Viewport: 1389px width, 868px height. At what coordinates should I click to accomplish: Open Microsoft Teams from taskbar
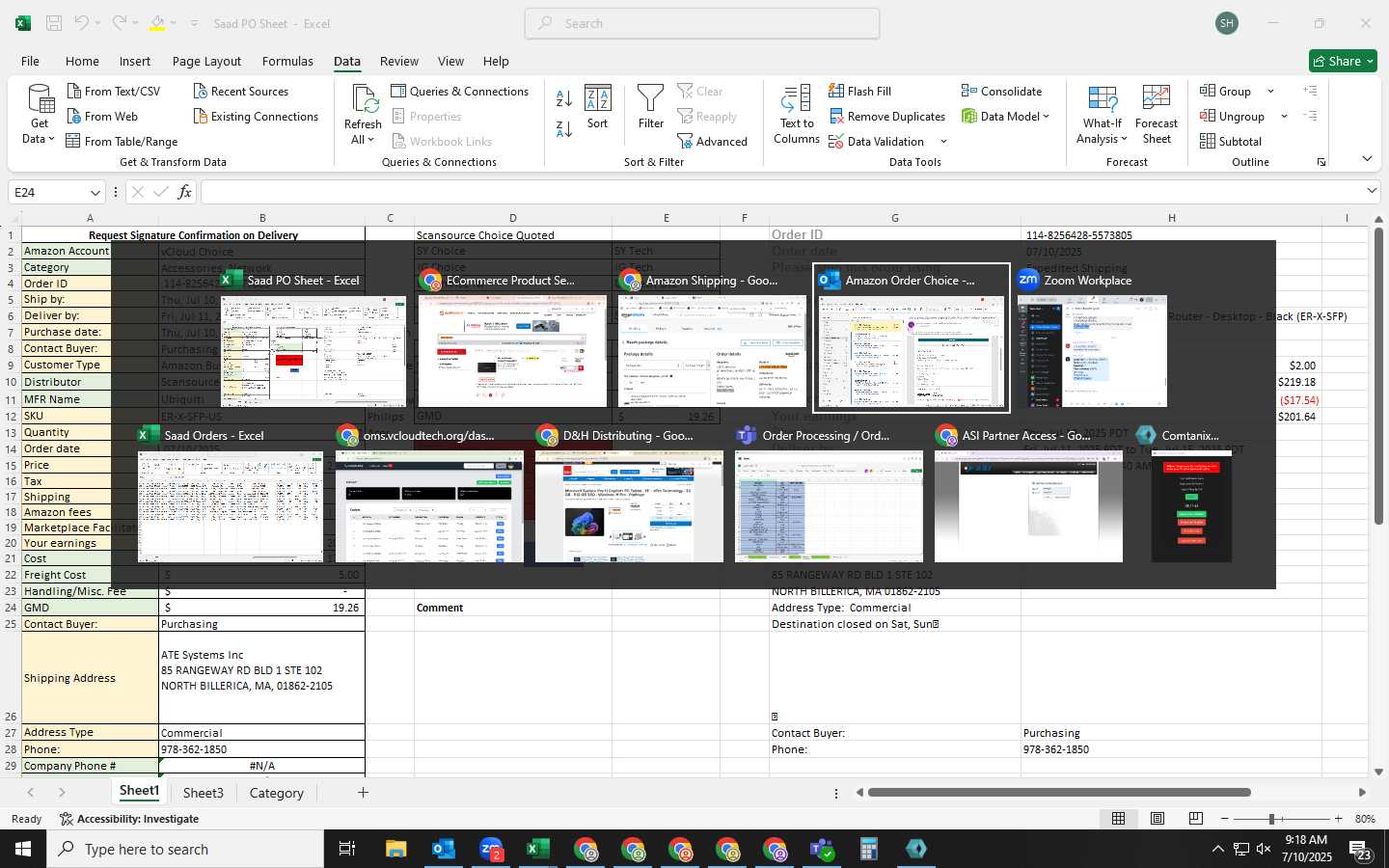pos(822,849)
